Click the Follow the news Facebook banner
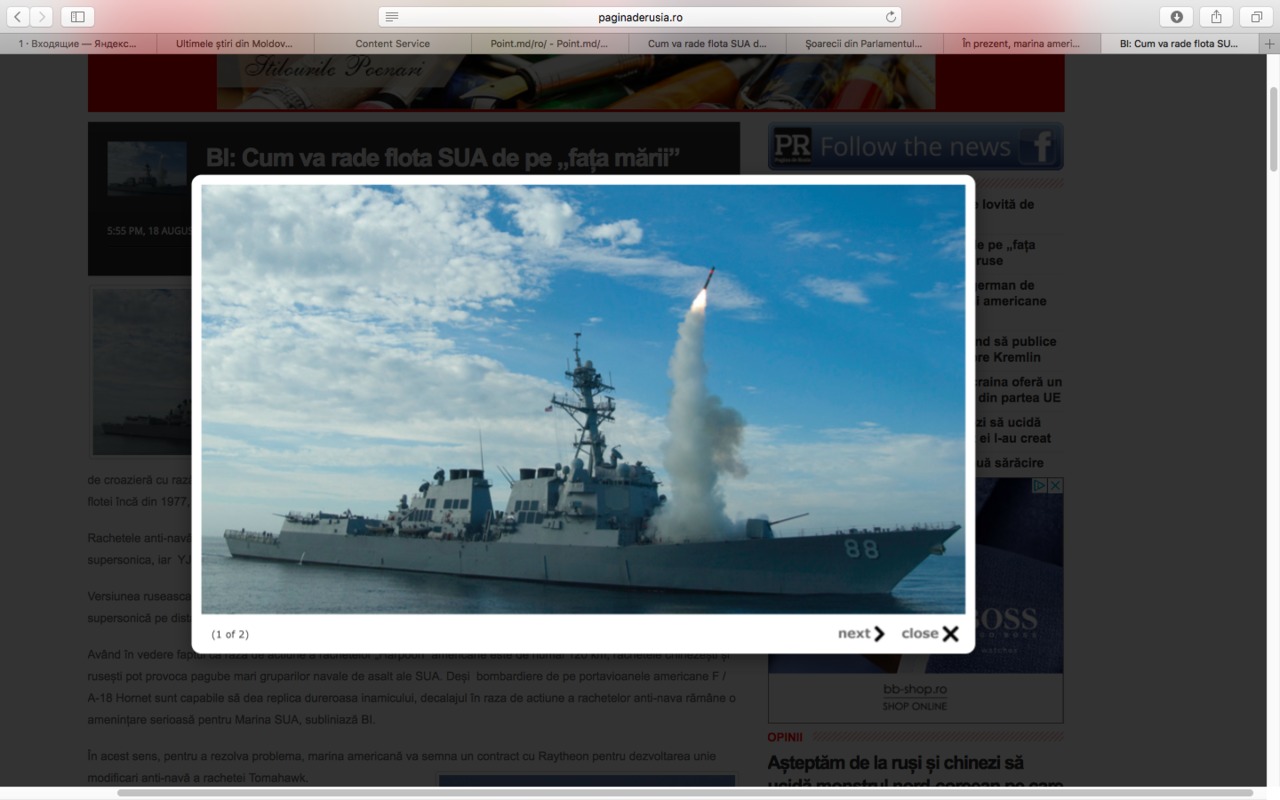This screenshot has width=1280, height=800. click(x=915, y=147)
